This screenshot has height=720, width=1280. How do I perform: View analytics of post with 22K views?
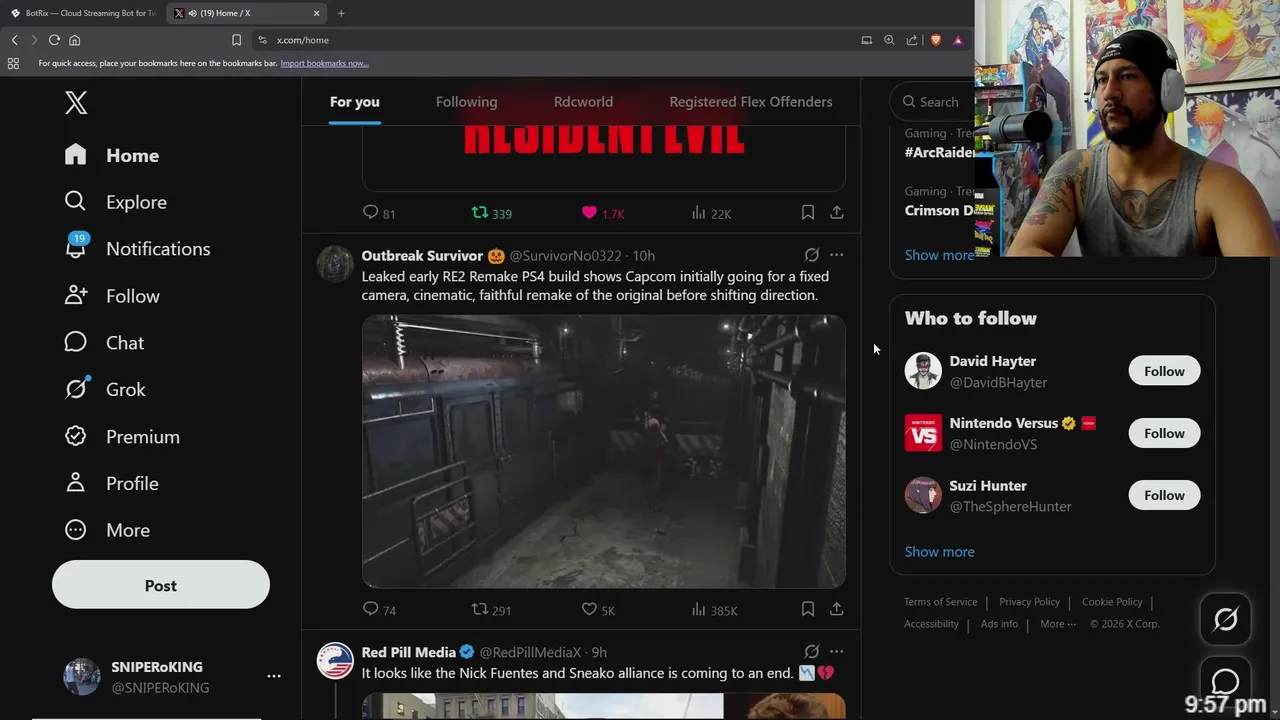point(711,213)
